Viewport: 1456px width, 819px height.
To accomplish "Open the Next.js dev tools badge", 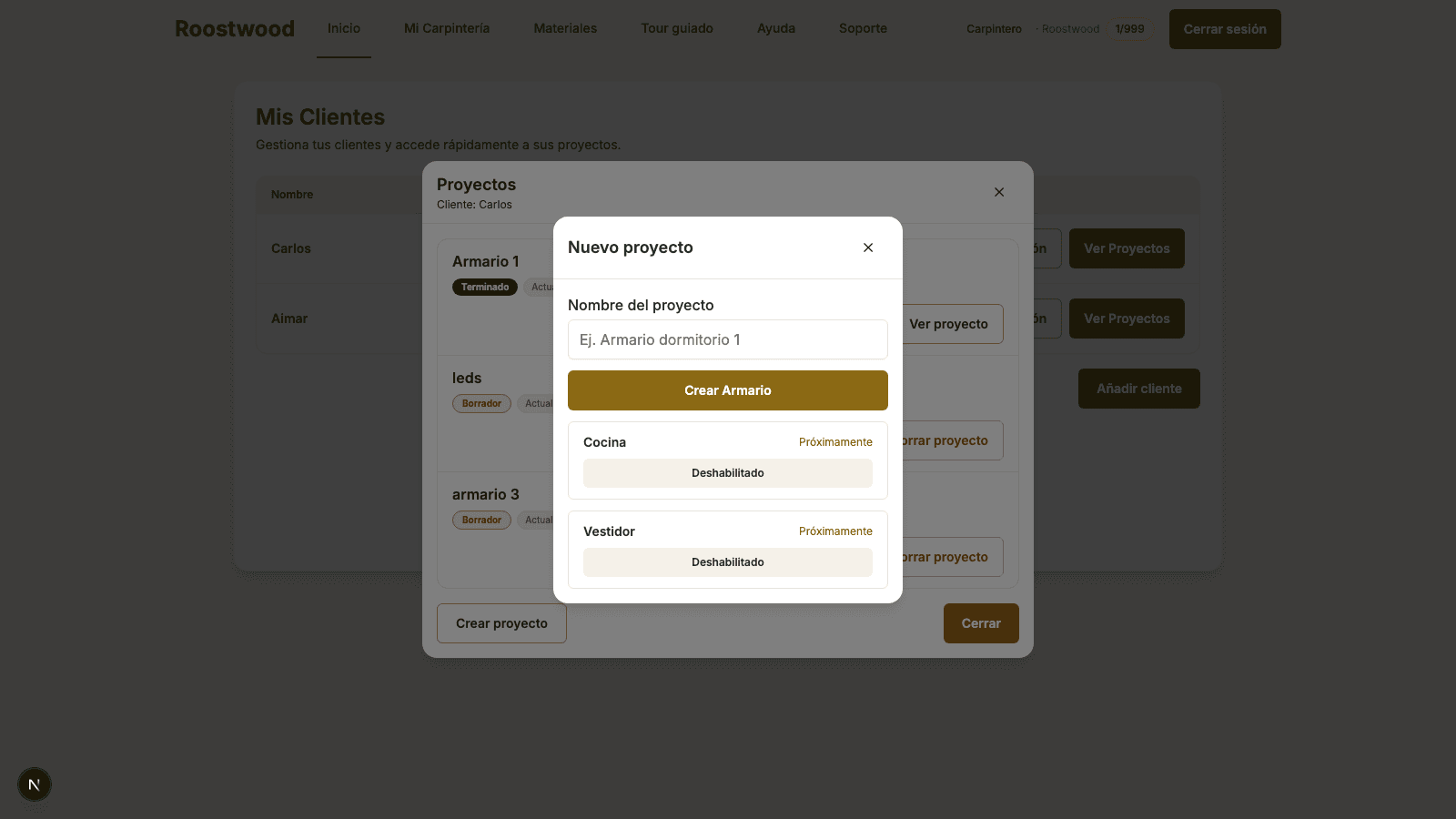I will coord(35,784).
